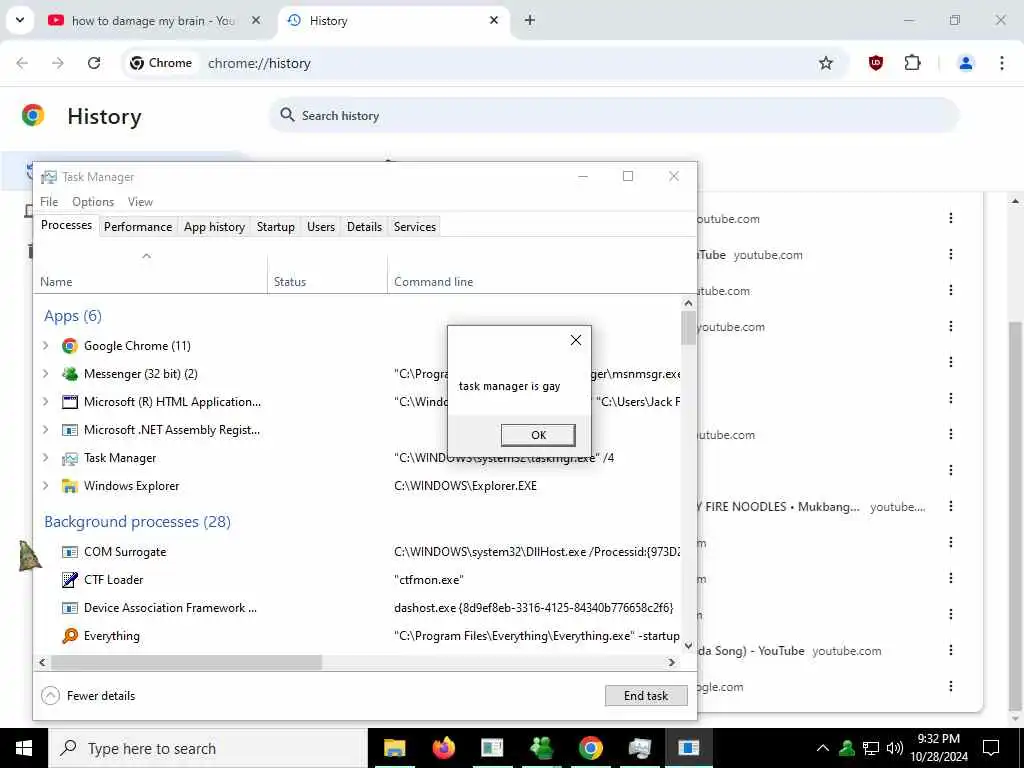Open the notification center icon

coord(991,748)
